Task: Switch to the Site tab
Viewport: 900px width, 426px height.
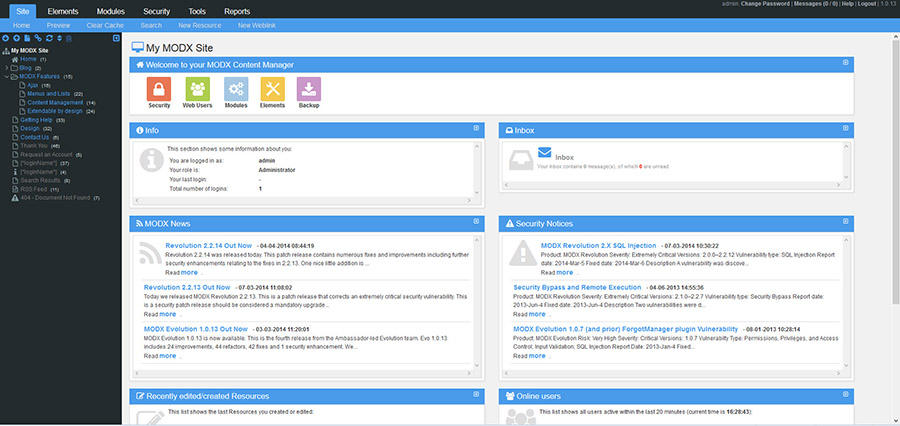Action: point(23,11)
